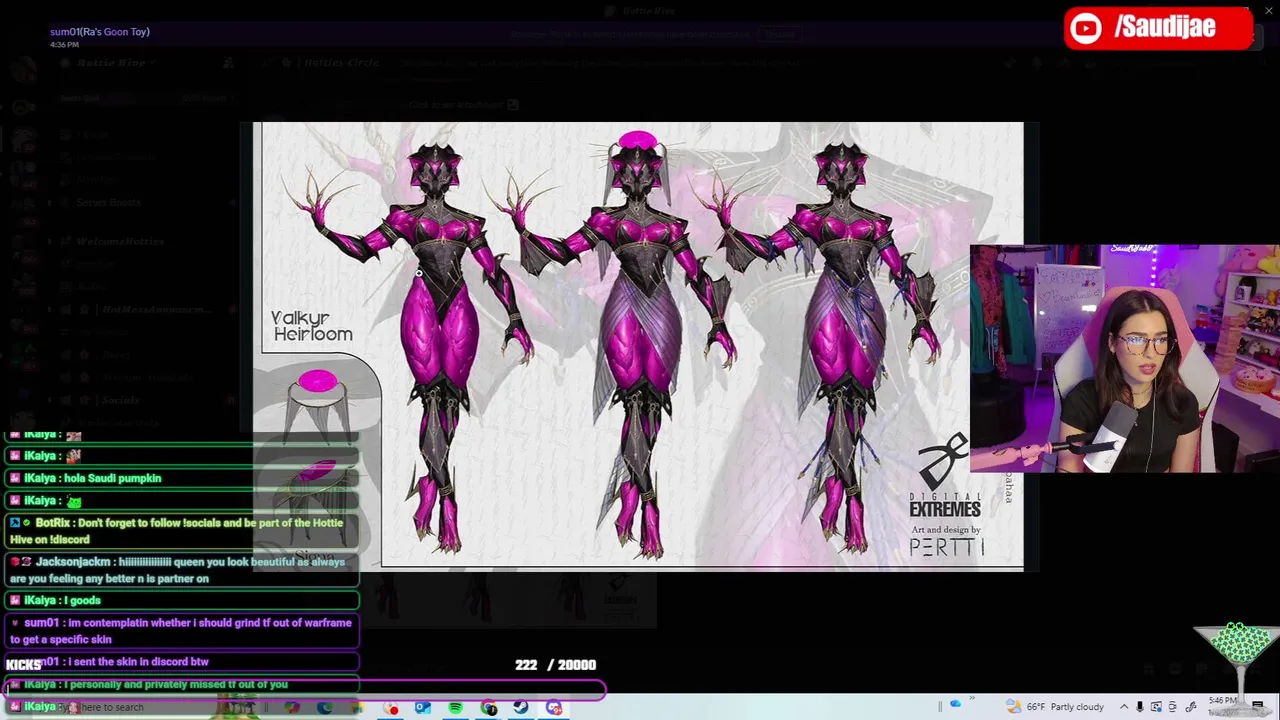Image resolution: width=1280 pixels, height=720 pixels.
Task: Click the Valkyr Heirloom title label
Action: tap(312, 326)
